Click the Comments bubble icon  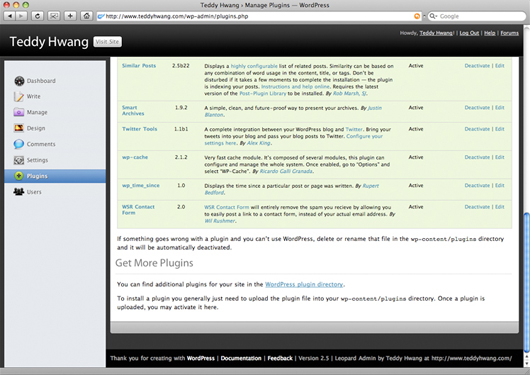(19, 144)
